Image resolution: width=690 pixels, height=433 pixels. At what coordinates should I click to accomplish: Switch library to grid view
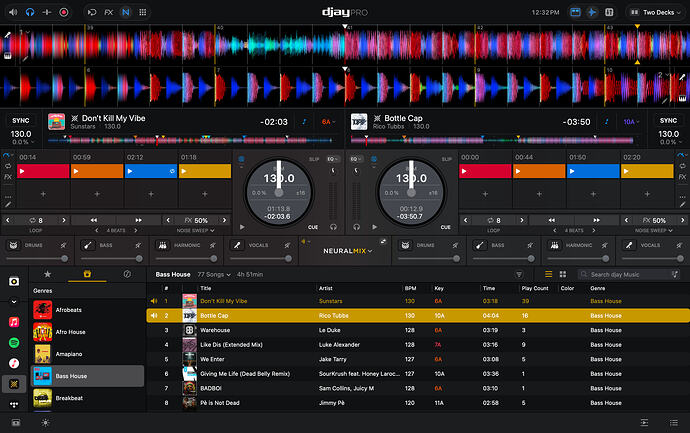coord(563,274)
